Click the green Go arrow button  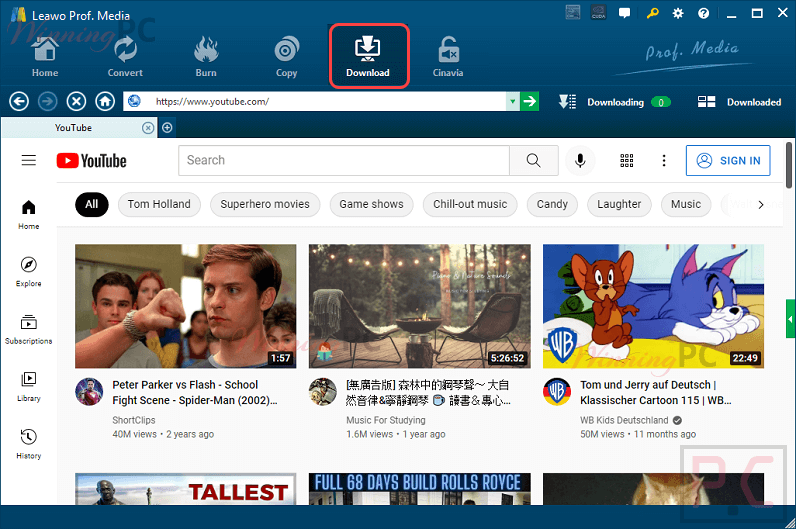(x=529, y=102)
